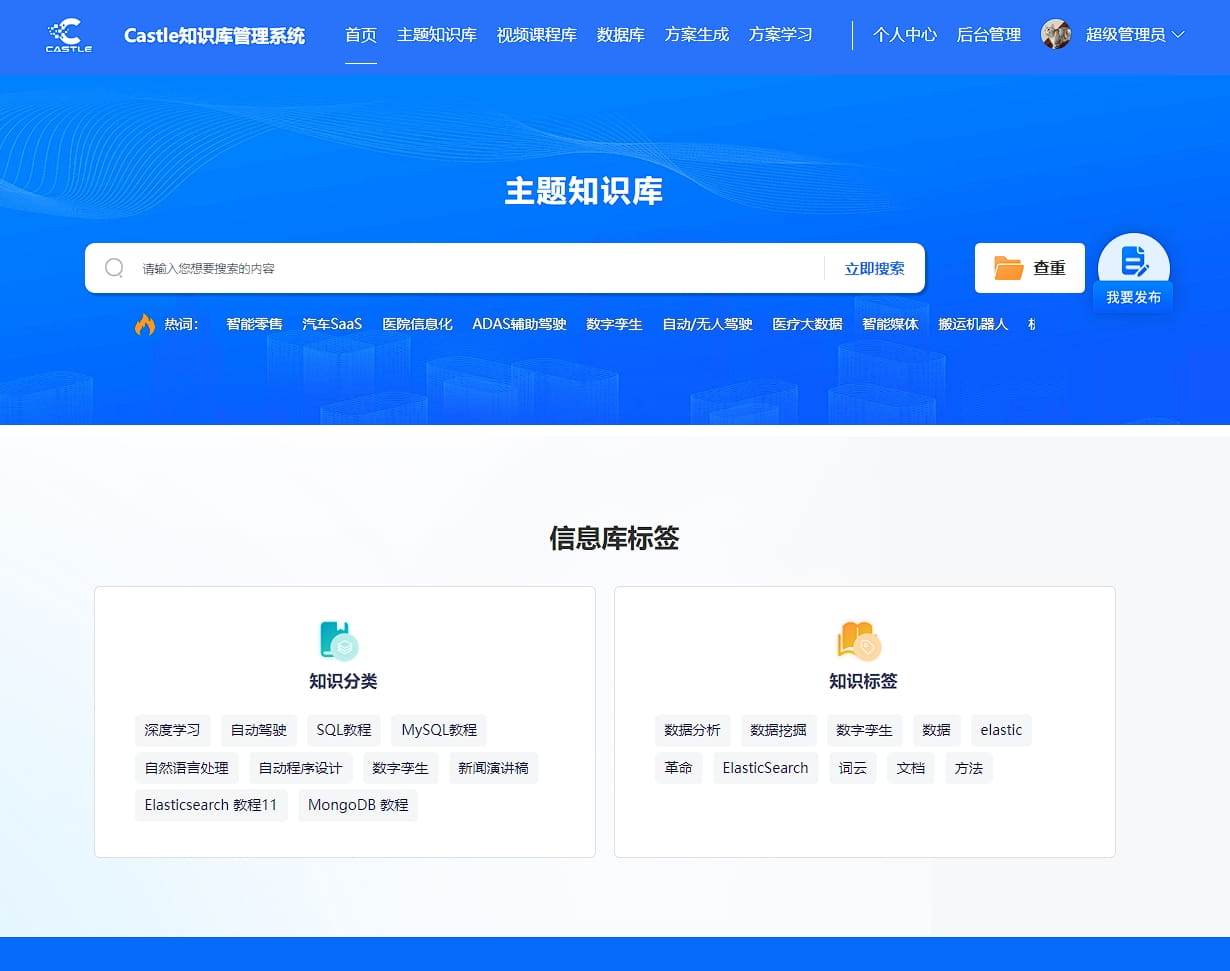Click the 我要发布 publish document icon

coord(1133,262)
